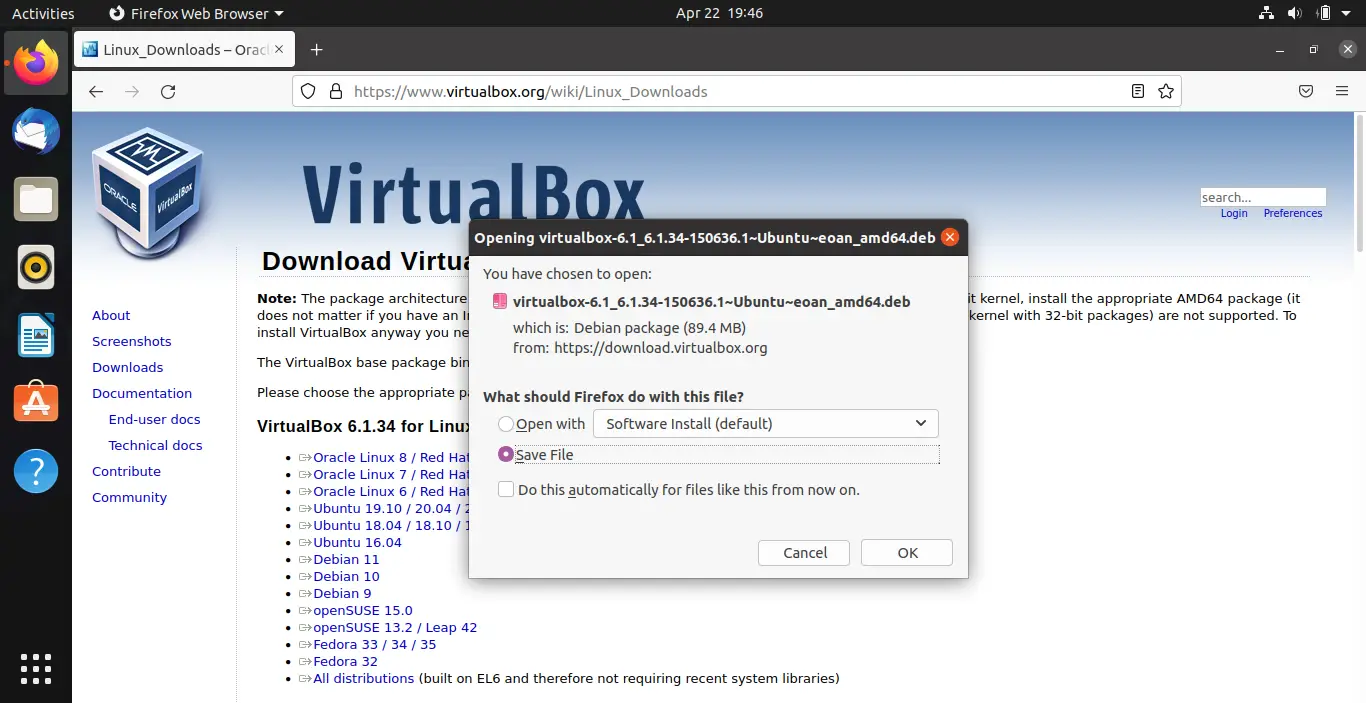Open Firefox hamburger application menu
The width and height of the screenshot is (1366, 703).
pyautogui.click(x=1342, y=91)
